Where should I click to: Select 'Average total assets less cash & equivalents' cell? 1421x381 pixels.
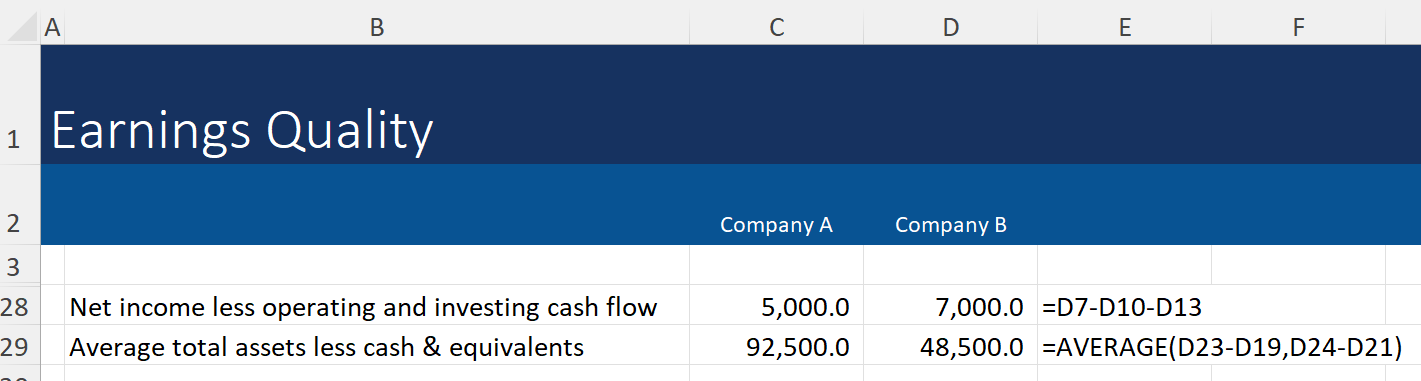click(x=377, y=345)
